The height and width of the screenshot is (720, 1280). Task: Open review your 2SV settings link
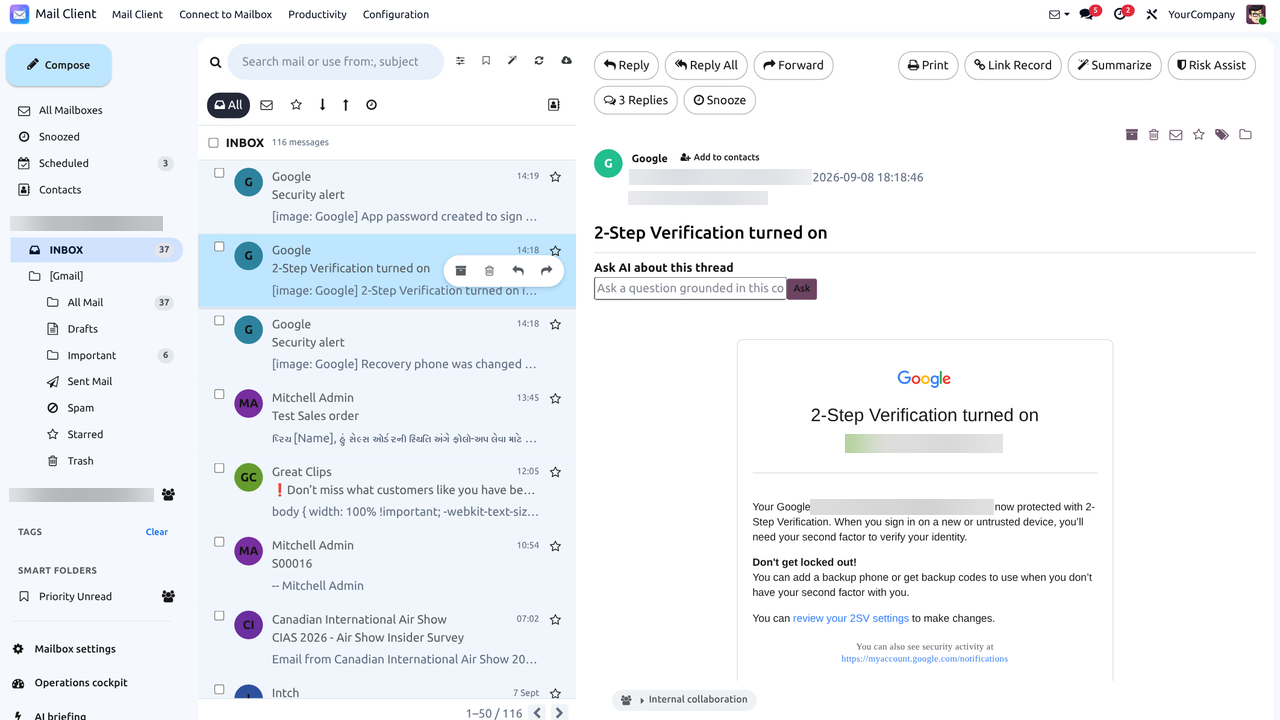[x=850, y=618]
